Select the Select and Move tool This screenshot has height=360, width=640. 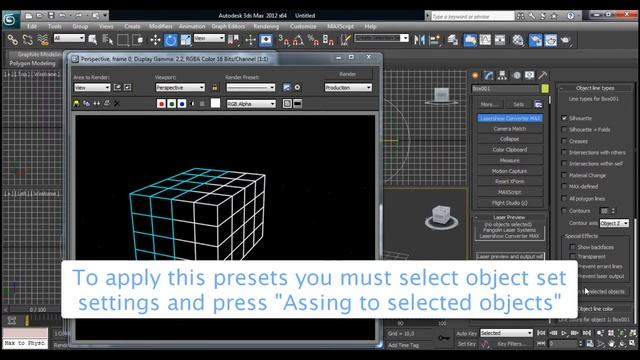tap(155, 40)
